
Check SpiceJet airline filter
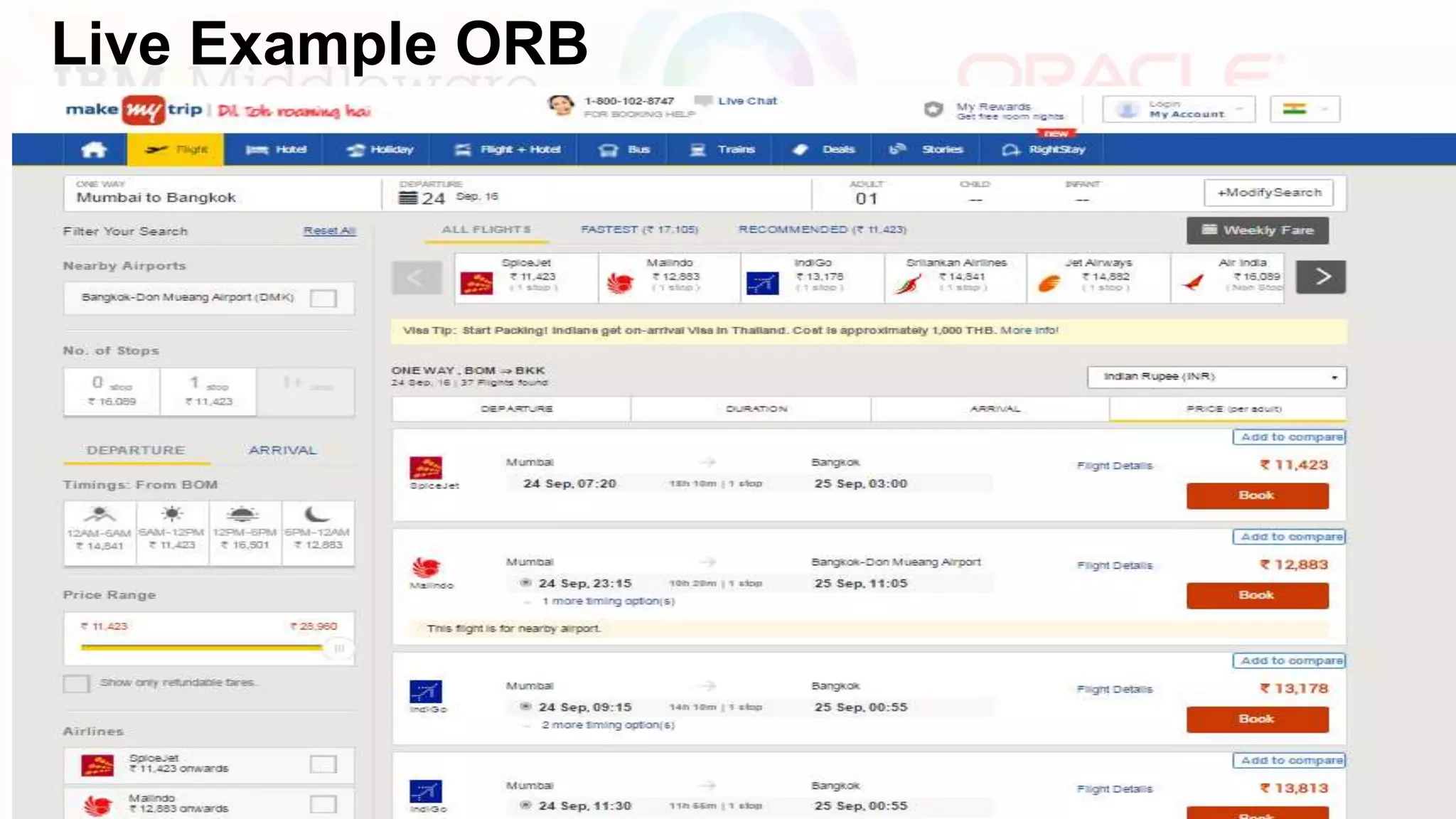(x=323, y=764)
